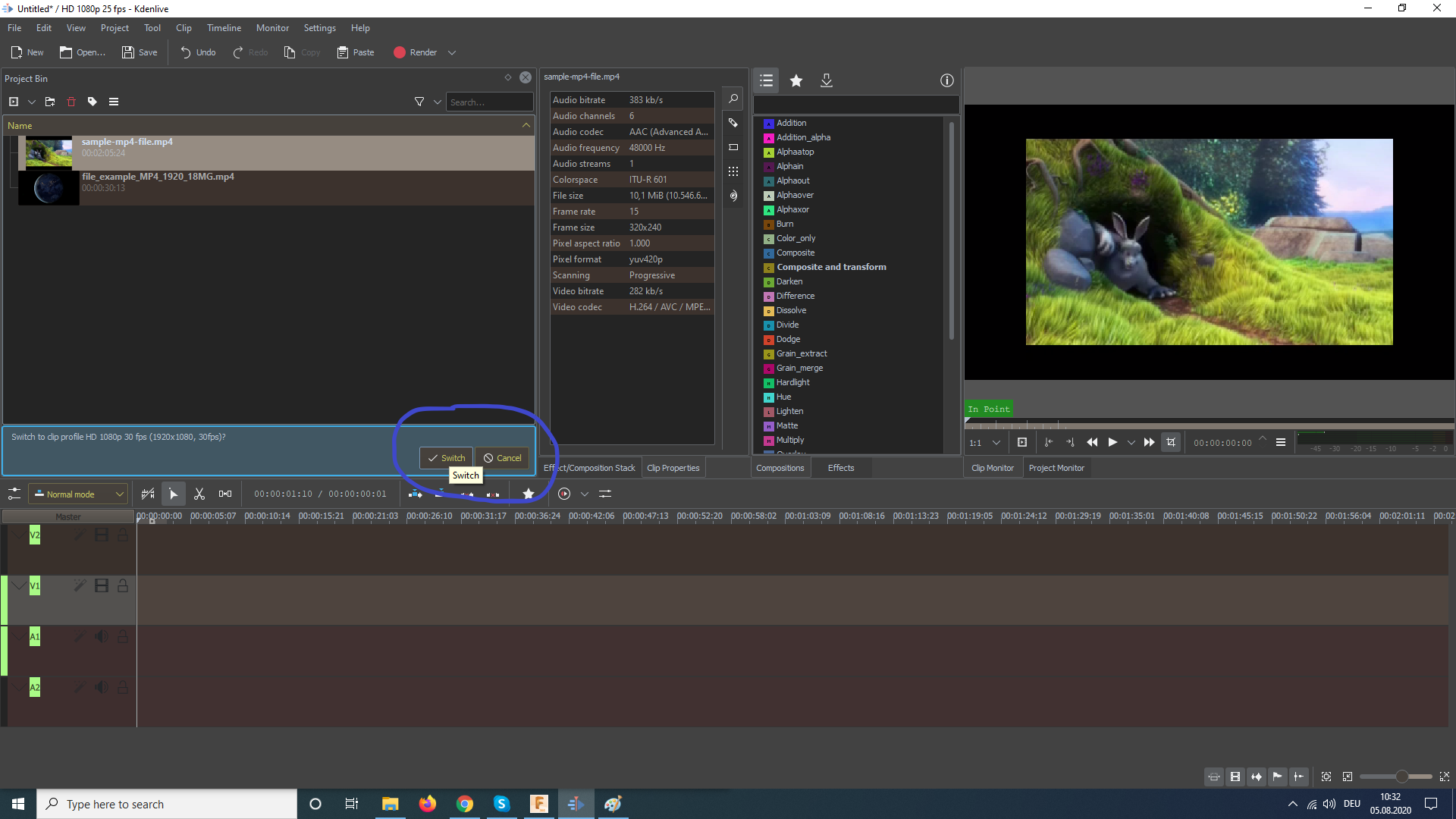Screen dimensions: 1456x819
Task: Open the tag icon in Project Bin toolbar
Action: click(93, 102)
